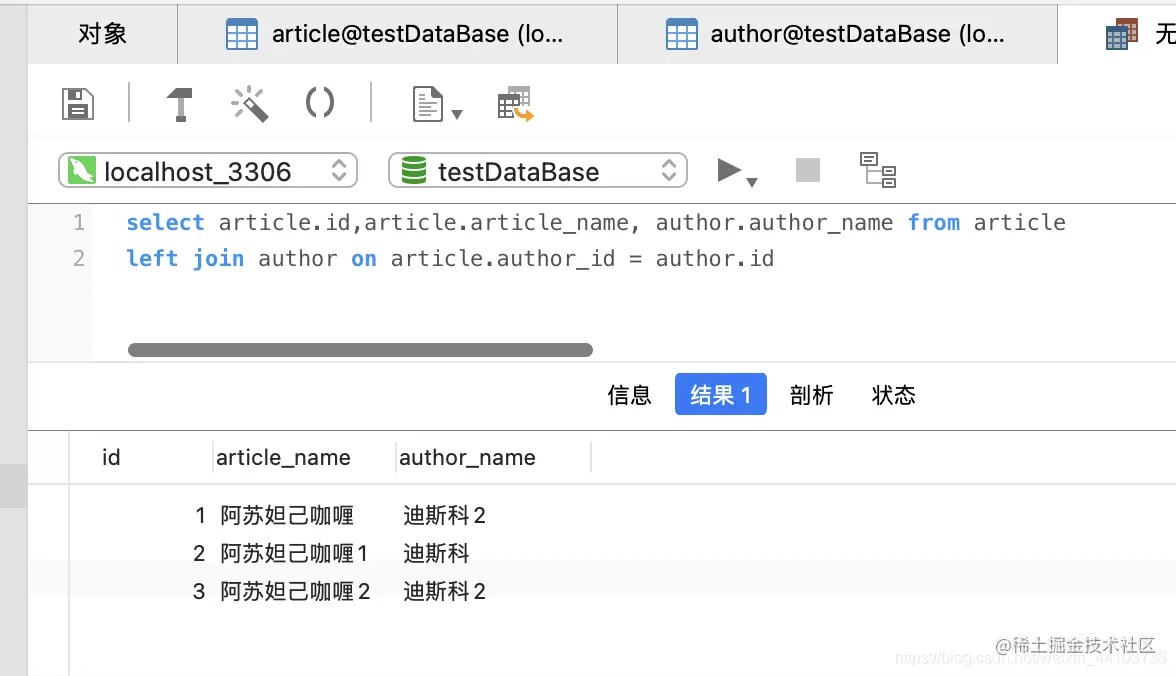Viewport: 1176px width, 676px height.
Task: Click line number 2 in editor gutter
Action: click(x=79, y=258)
